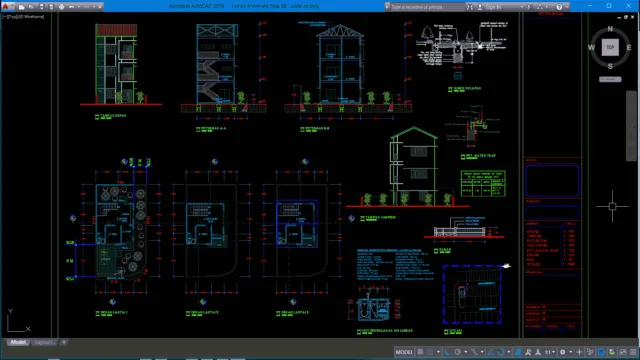Click W on the ViewCube compass
The width and height of the screenshot is (640, 360).
[591, 47]
